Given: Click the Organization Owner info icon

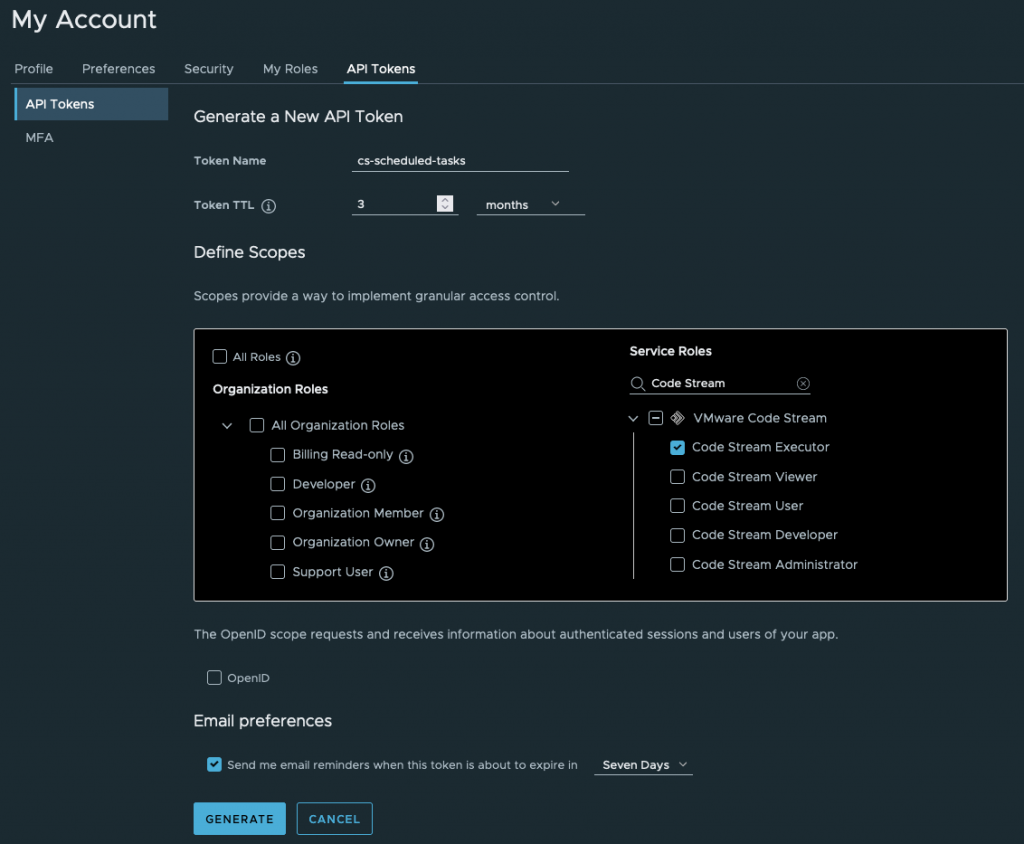Looking at the screenshot, I should [427, 544].
